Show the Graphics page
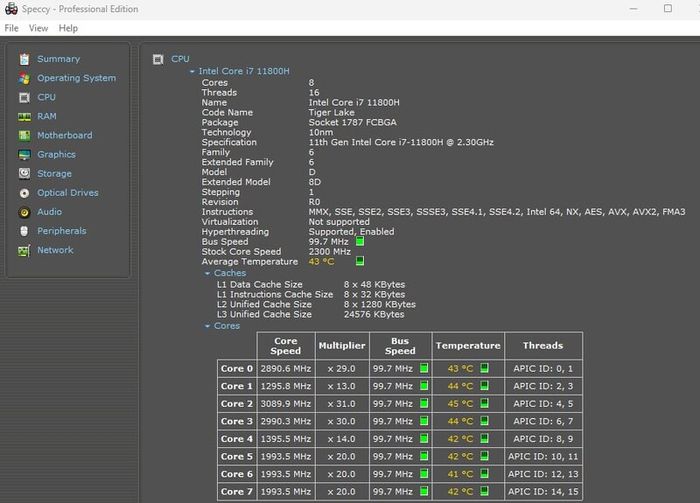 coord(56,154)
